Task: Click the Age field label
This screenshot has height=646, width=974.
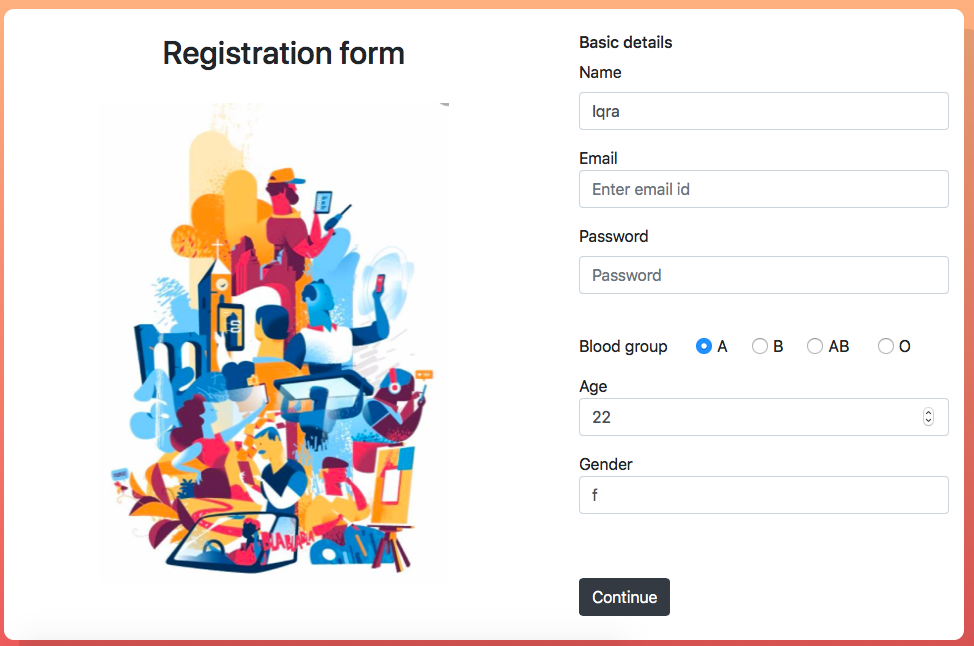Action: point(593,386)
